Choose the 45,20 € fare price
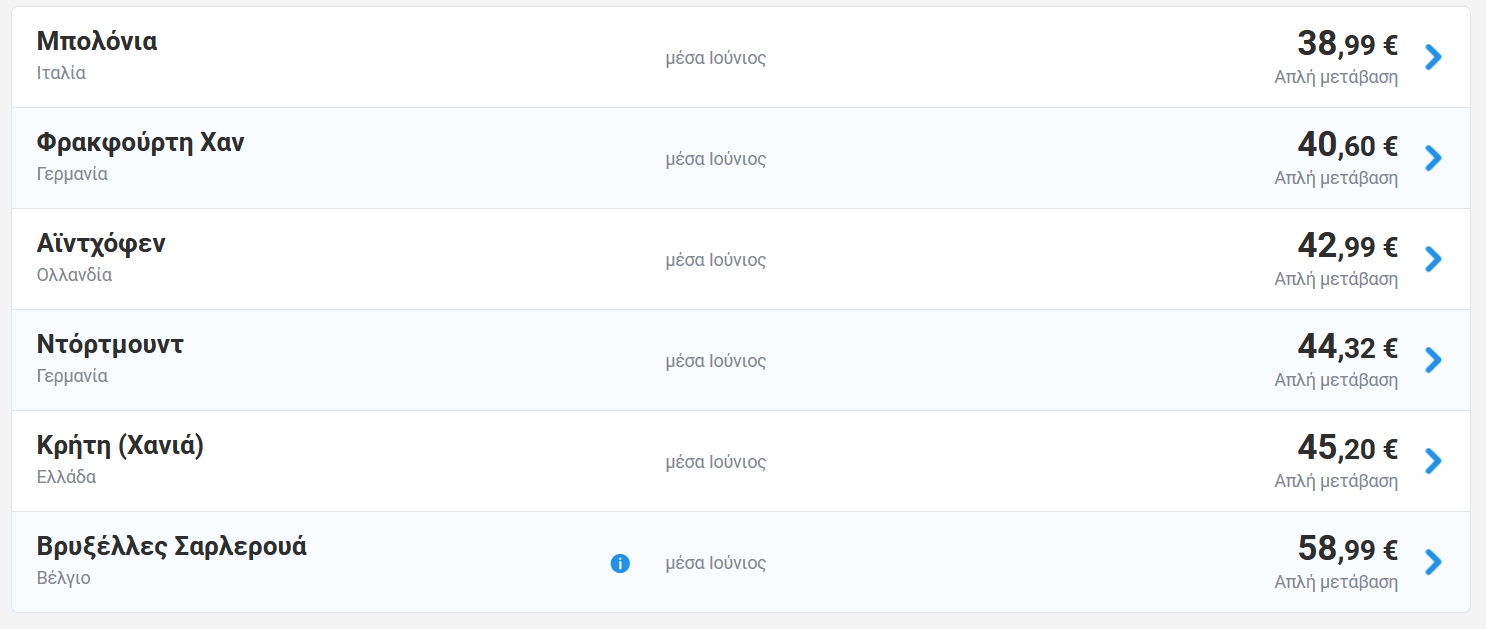Viewport: 1486px width, 629px height. [x=1347, y=448]
